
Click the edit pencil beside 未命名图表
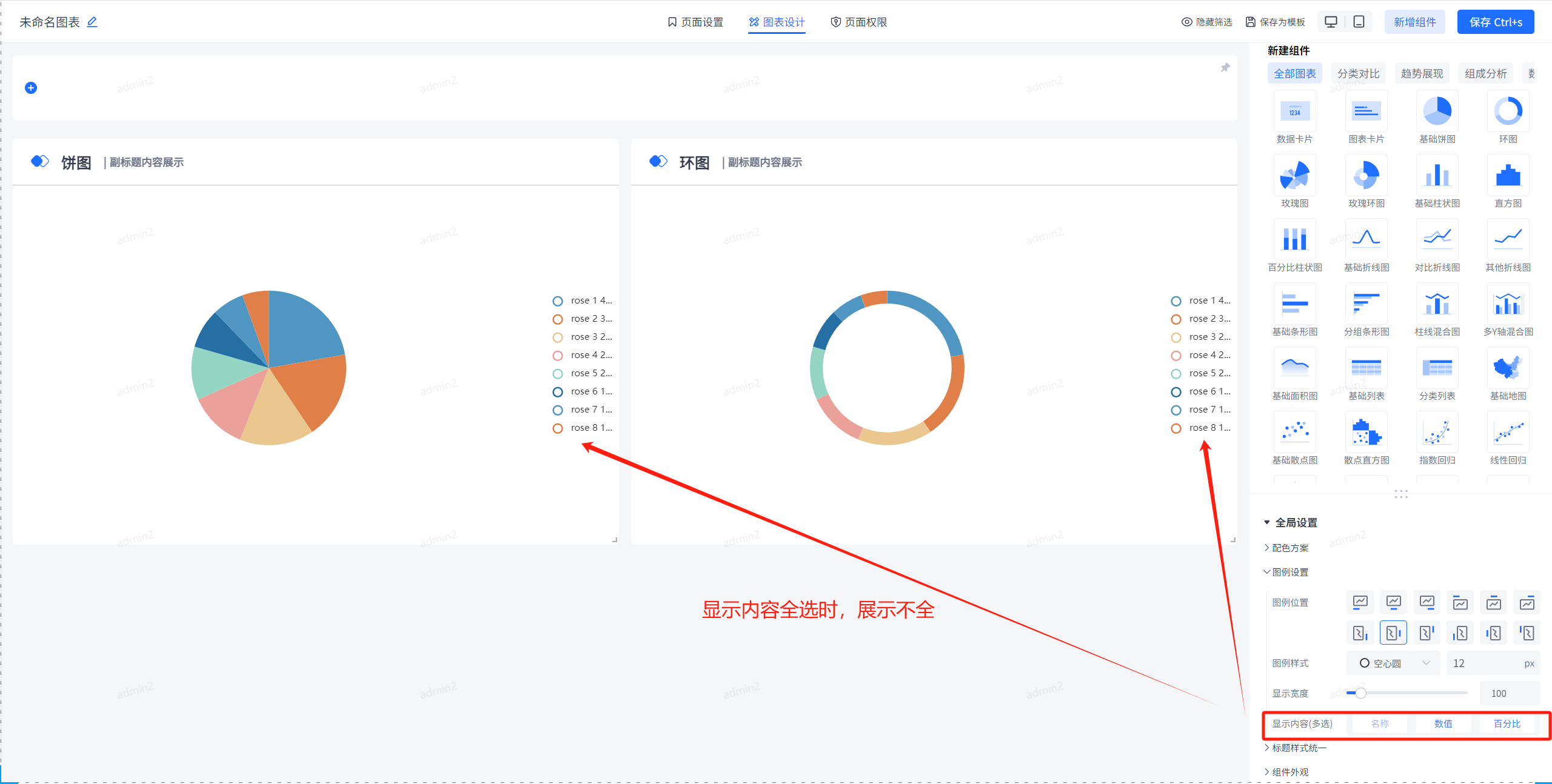(92, 22)
